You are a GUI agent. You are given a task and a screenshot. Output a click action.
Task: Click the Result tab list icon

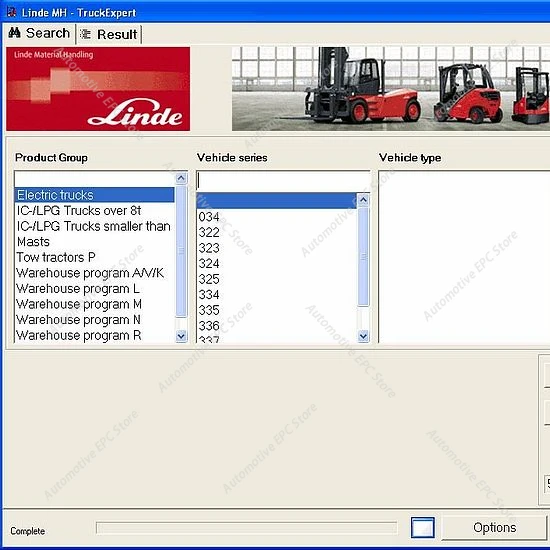[x=85, y=34]
